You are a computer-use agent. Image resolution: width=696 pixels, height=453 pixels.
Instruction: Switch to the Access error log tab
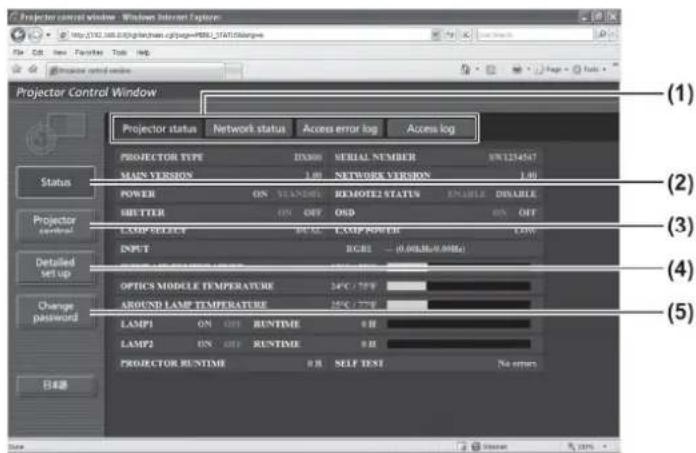pos(340,129)
